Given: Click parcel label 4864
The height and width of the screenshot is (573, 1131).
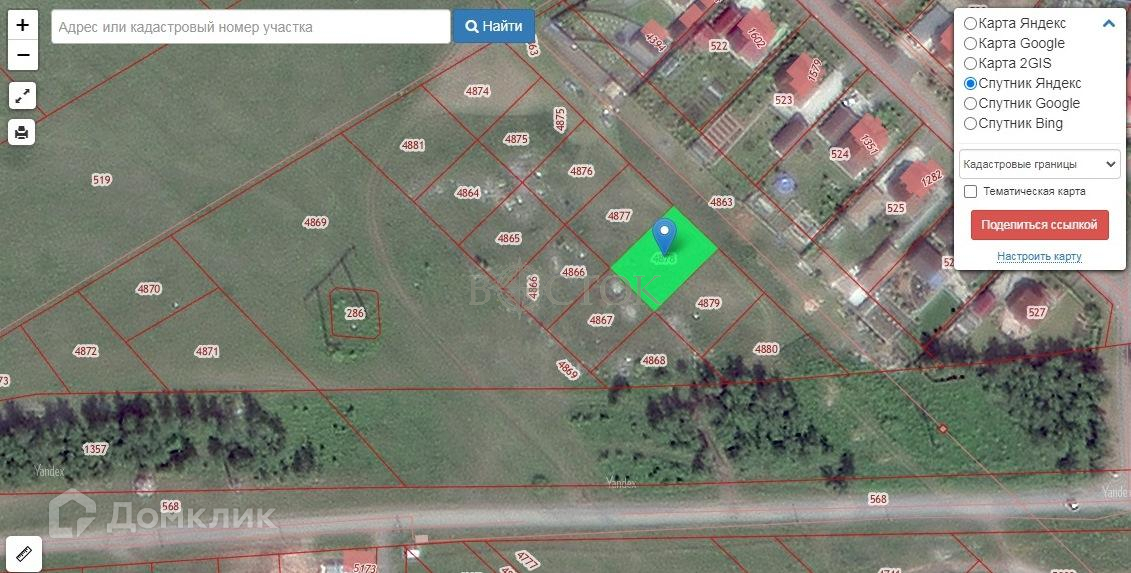Looking at the screenshot, I should [x=467, y=193].
